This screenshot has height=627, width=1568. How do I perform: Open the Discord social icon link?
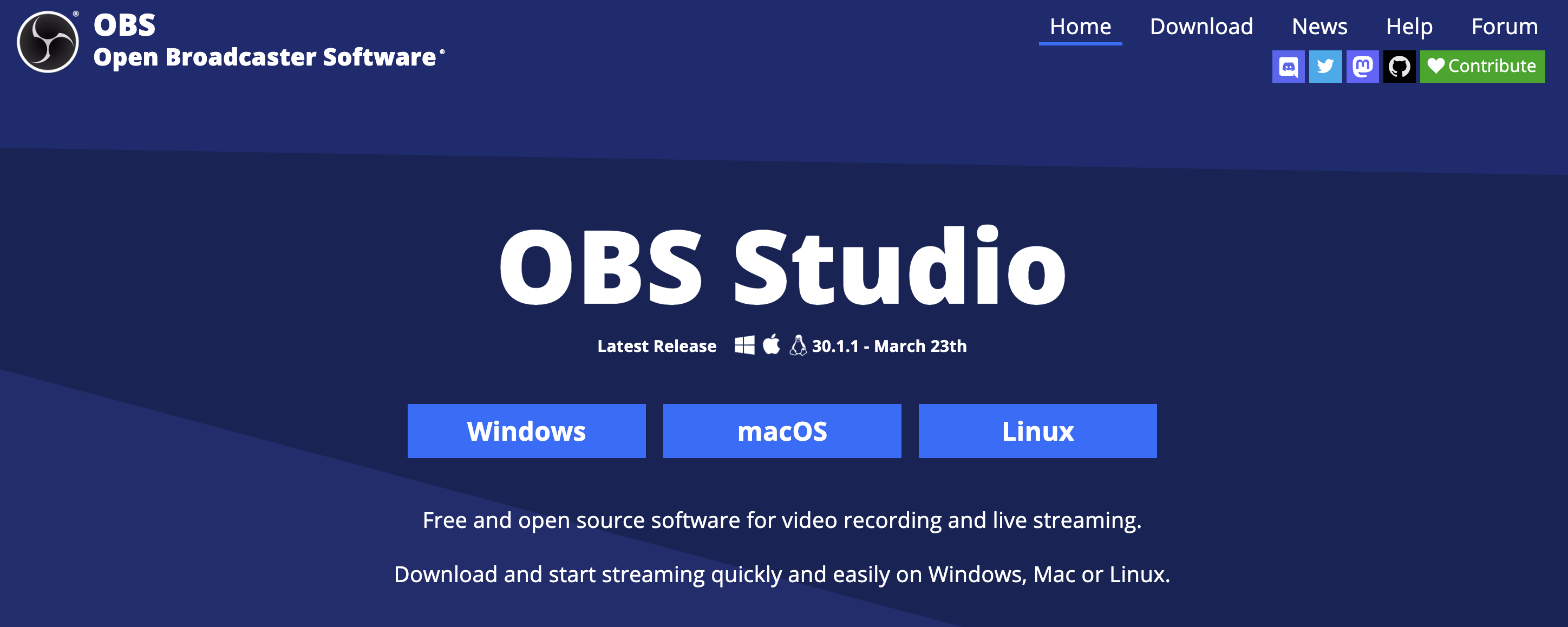click(1288, 67)
